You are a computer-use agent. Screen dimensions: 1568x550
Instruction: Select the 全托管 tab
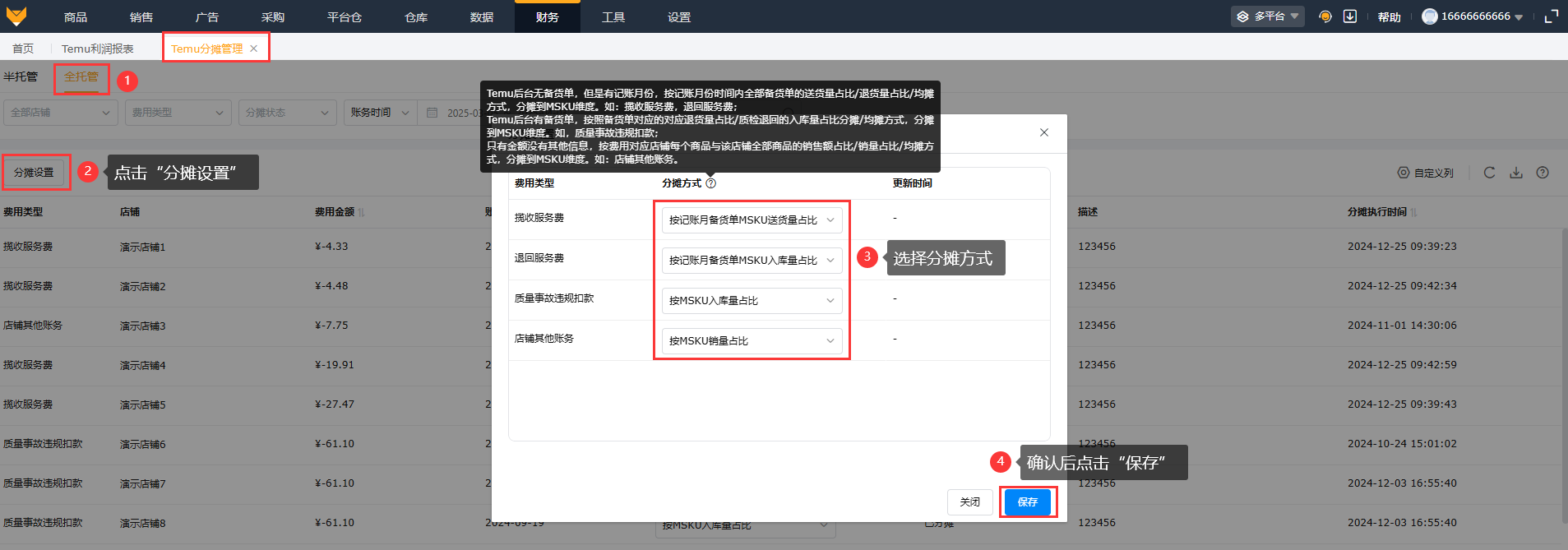pos(81,77)
